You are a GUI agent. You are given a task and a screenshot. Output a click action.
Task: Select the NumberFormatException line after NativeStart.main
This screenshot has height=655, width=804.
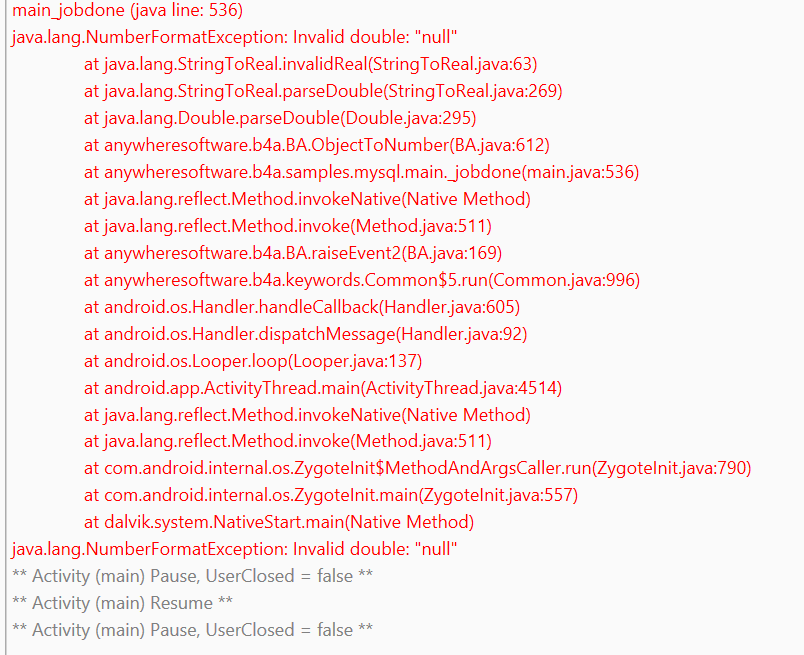[x=234, y=549]
